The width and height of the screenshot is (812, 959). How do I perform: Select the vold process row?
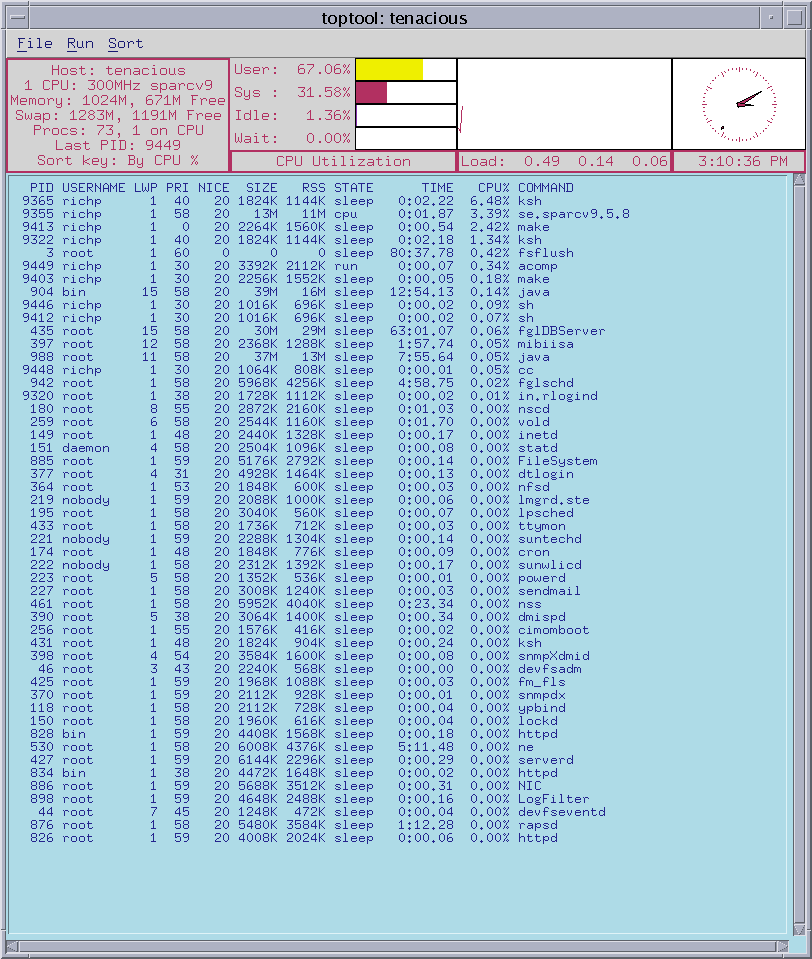click(290, 422)
